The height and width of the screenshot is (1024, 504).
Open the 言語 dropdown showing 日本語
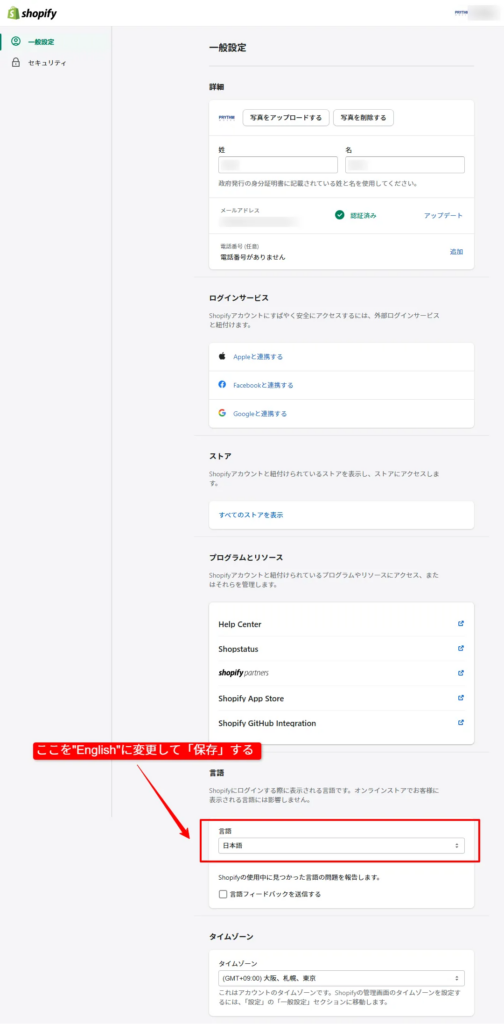(x=341, y=846)
